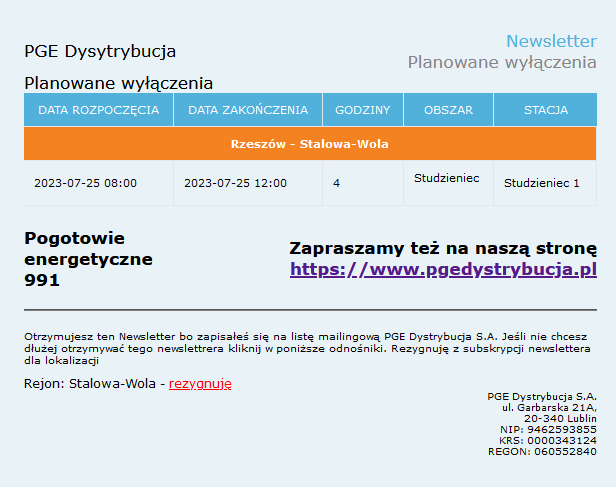Click the REGON: 060552840 line

pos(542,452)
